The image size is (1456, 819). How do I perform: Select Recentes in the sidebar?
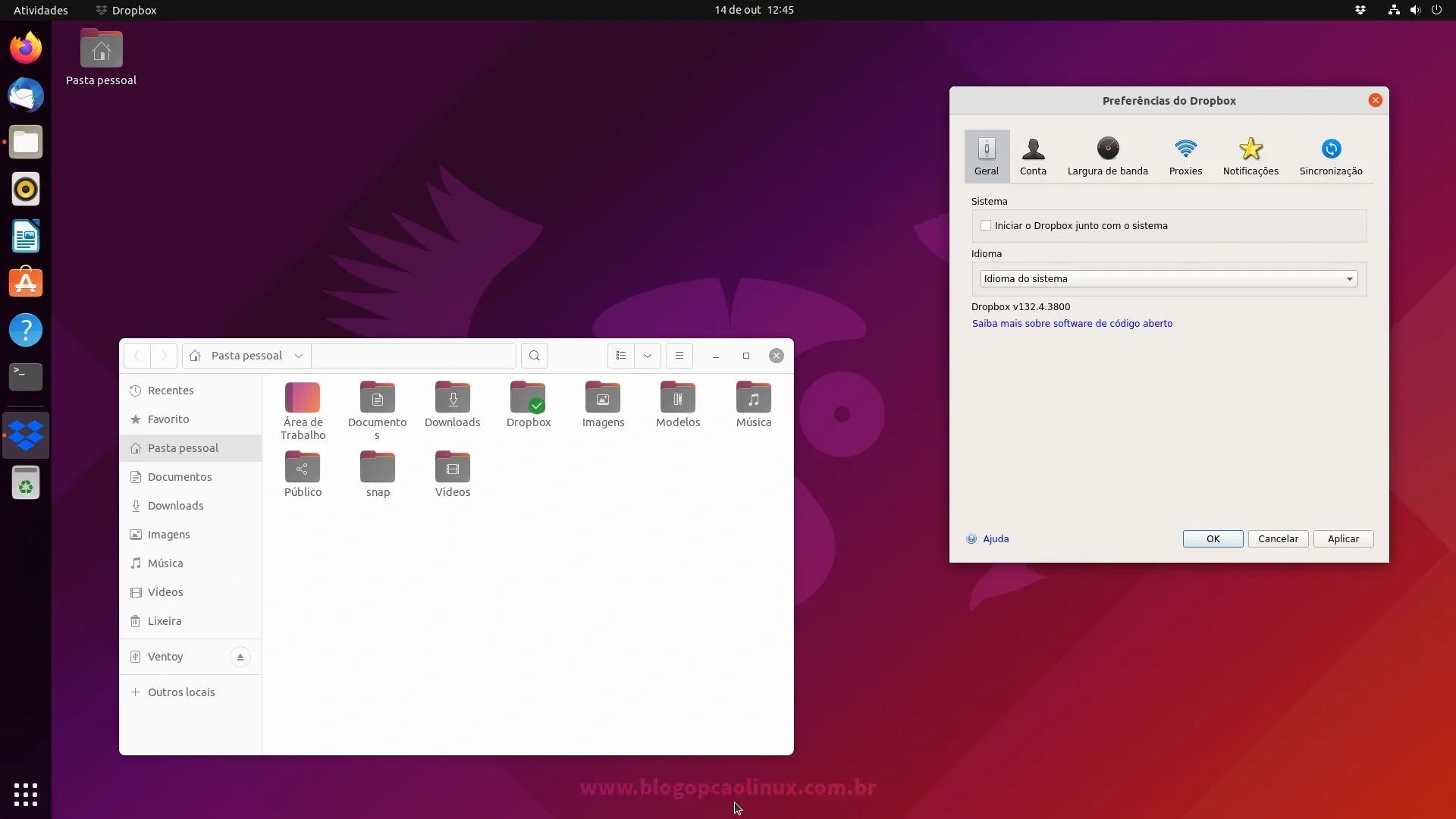[x=190, y=391]
